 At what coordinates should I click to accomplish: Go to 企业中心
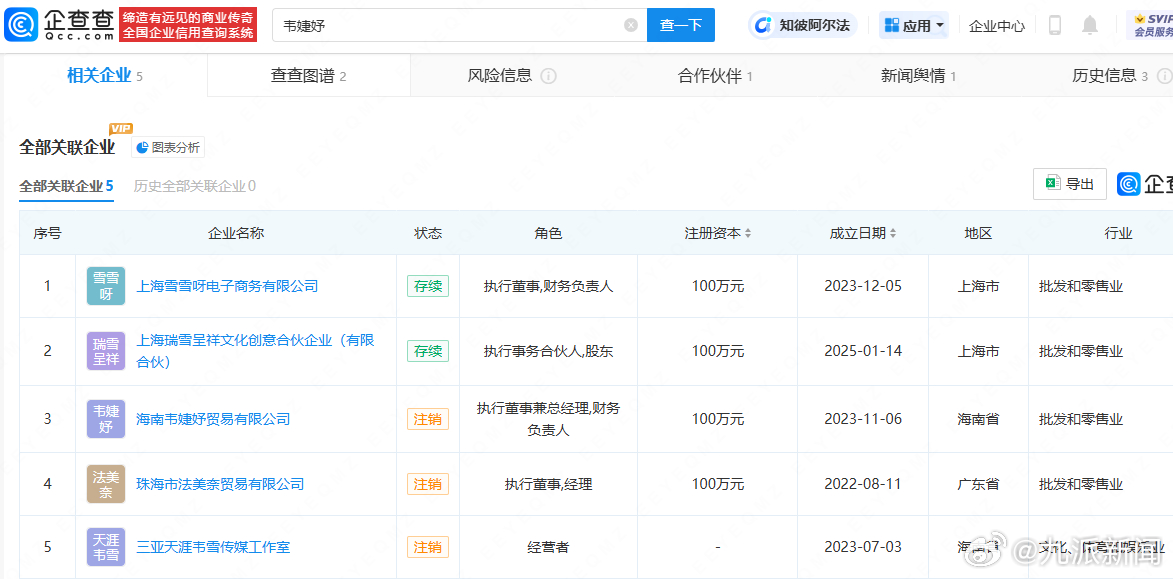996,25
